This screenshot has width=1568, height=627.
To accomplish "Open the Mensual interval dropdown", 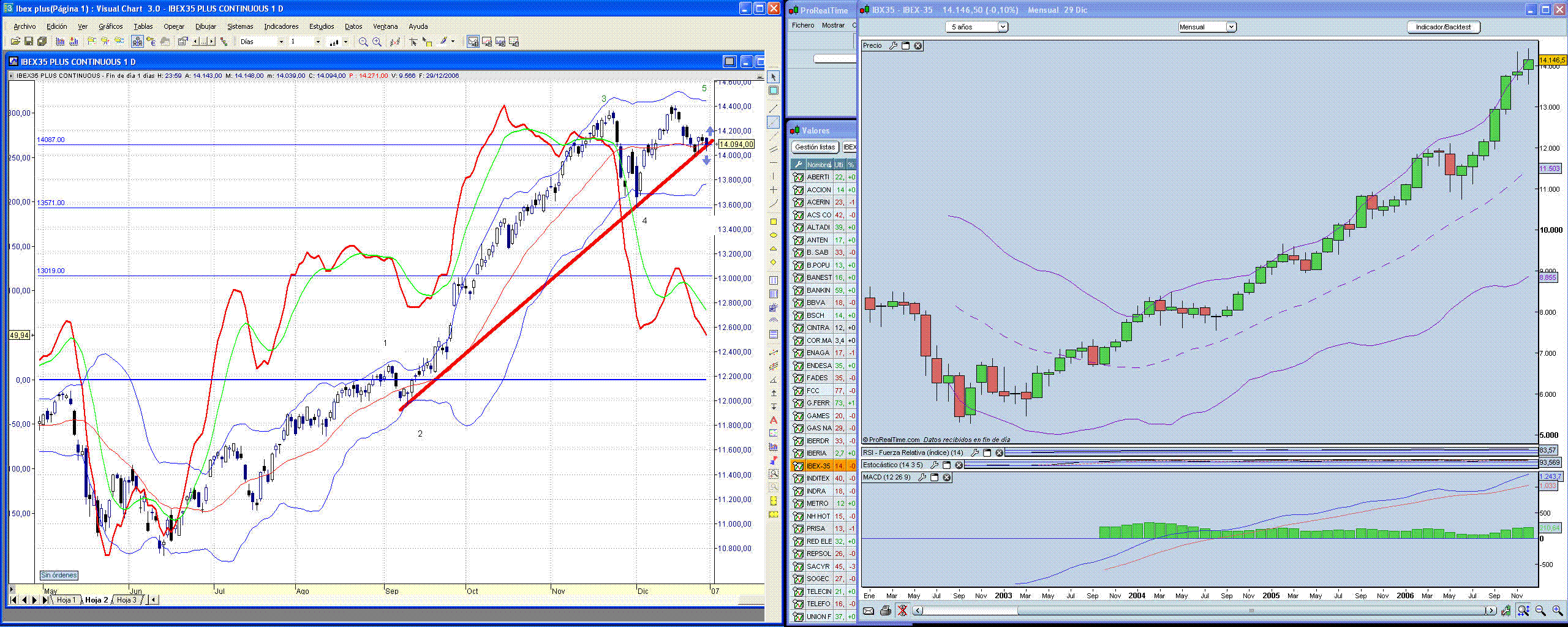I will pos(1207,27).
